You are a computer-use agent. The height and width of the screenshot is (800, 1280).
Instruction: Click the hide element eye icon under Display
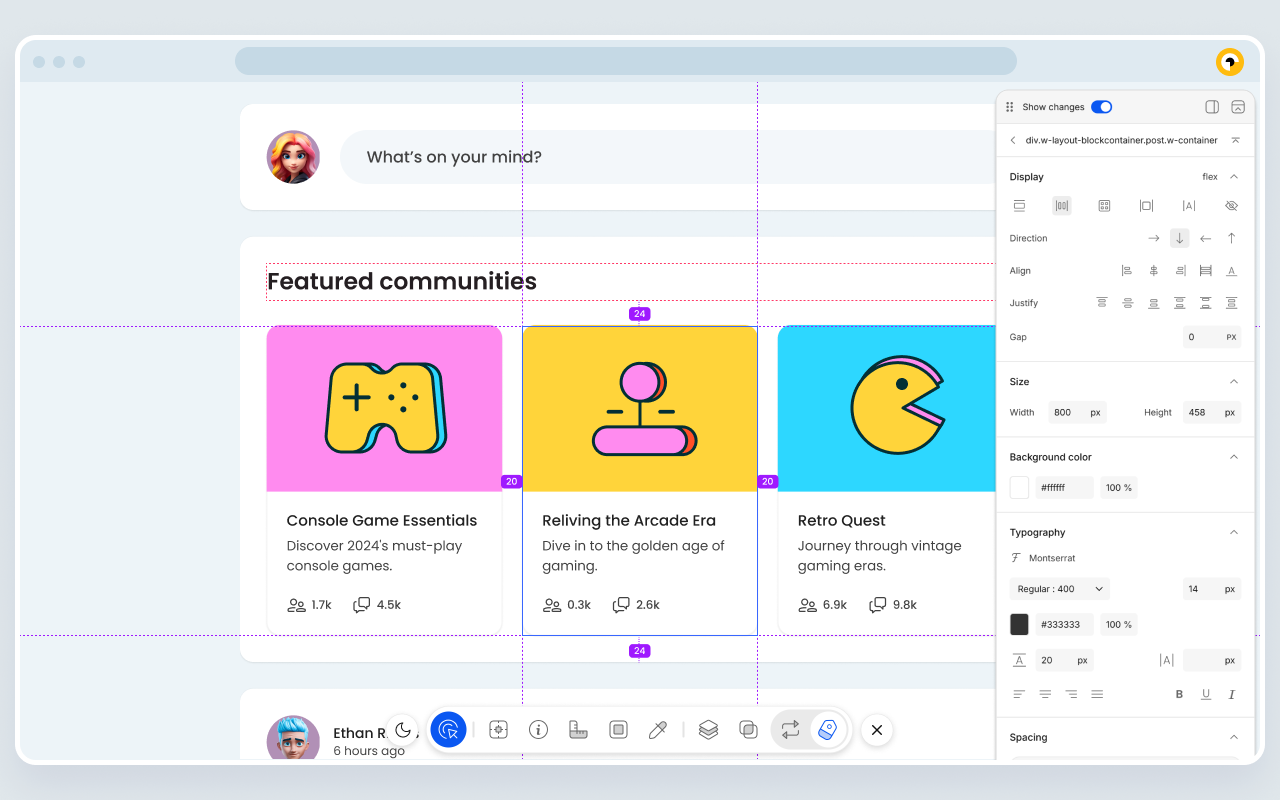tap(1231, 205)
